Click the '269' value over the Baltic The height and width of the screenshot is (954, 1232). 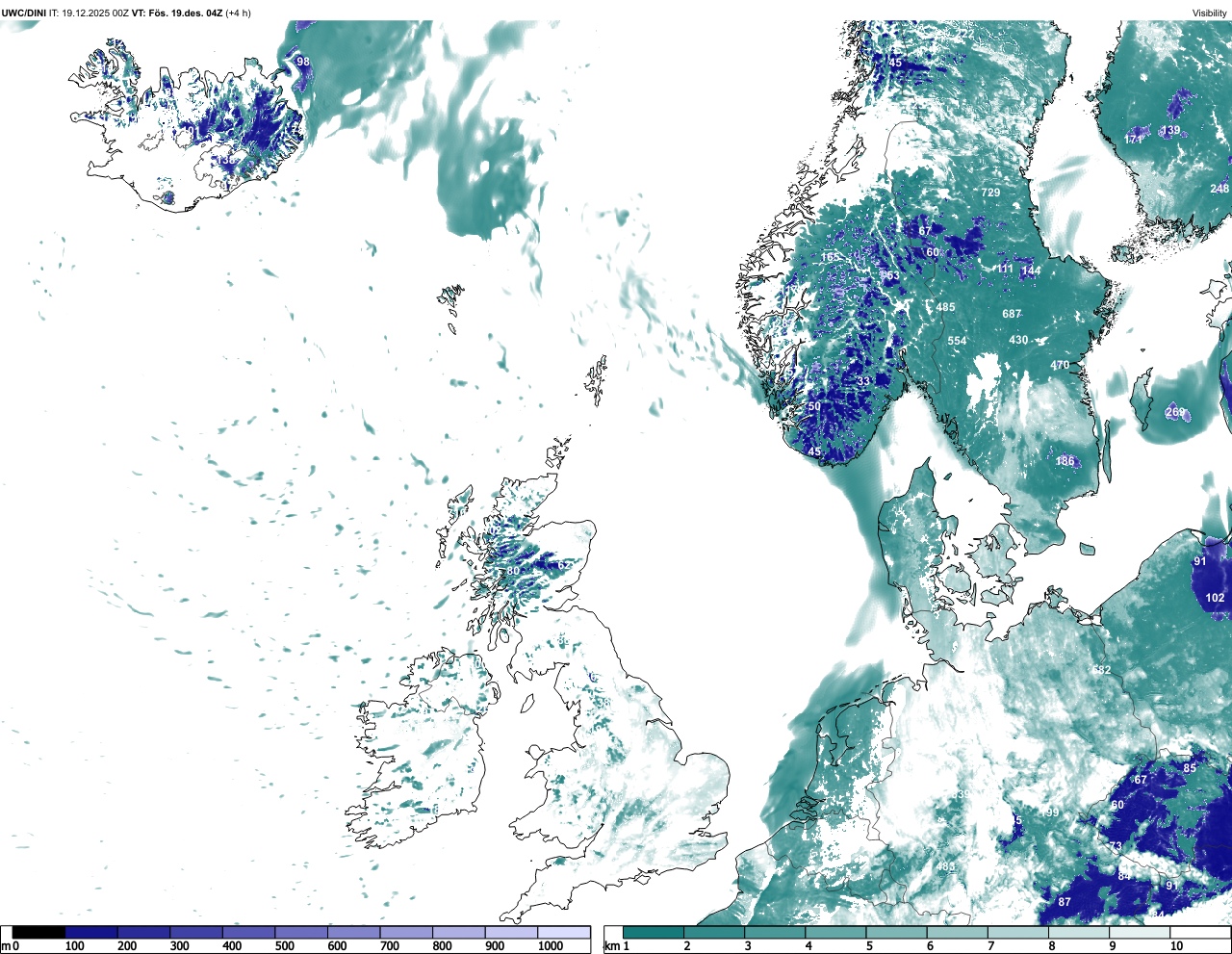[x=1175, y=412]
